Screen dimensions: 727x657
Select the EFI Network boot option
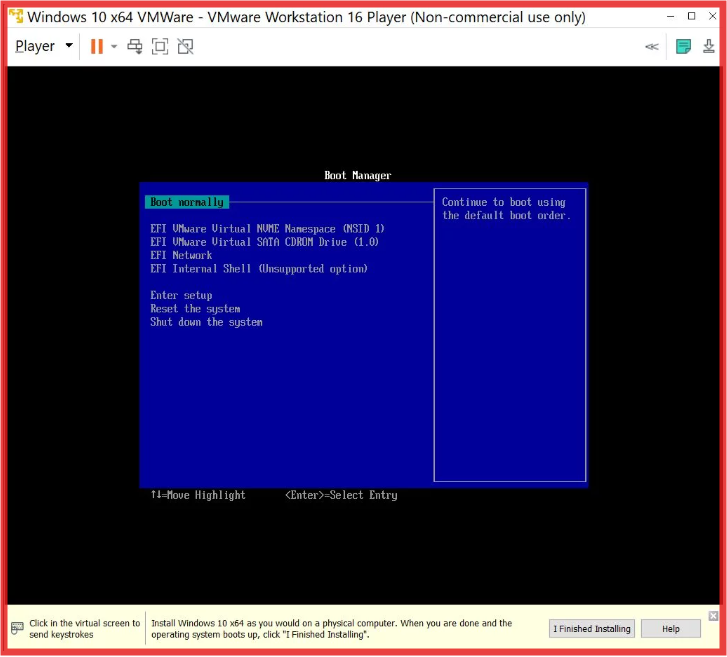181,255
